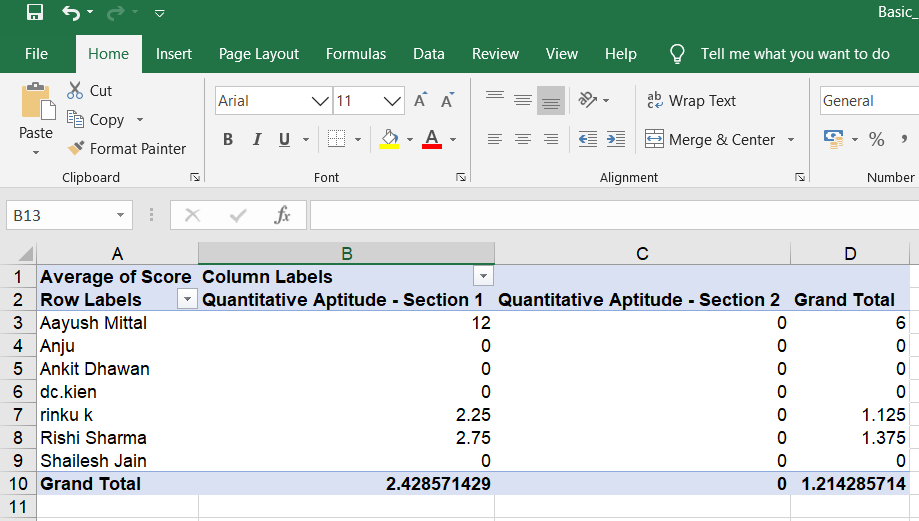Open the Column Labels filter dropdown
The height and width of the screenshot is (521, 919).
tap(484, 276)
